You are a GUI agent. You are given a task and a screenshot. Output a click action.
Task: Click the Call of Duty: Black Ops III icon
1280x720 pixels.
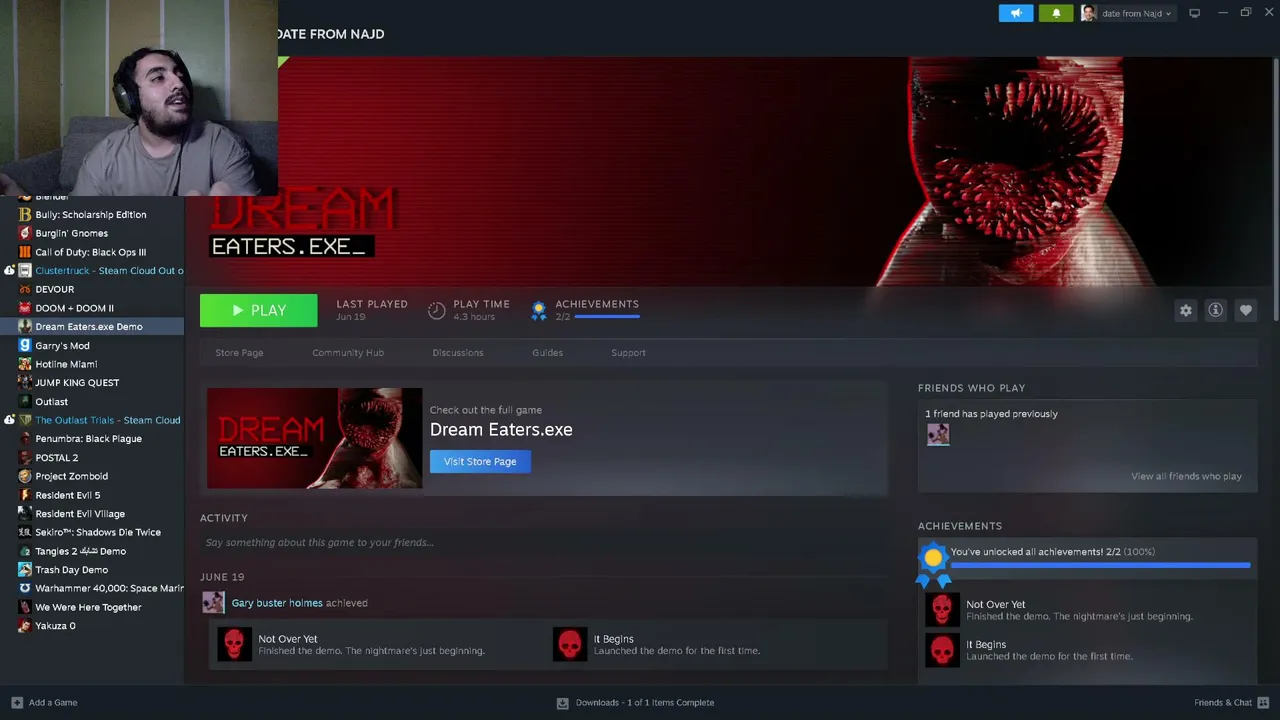point(25,252)
